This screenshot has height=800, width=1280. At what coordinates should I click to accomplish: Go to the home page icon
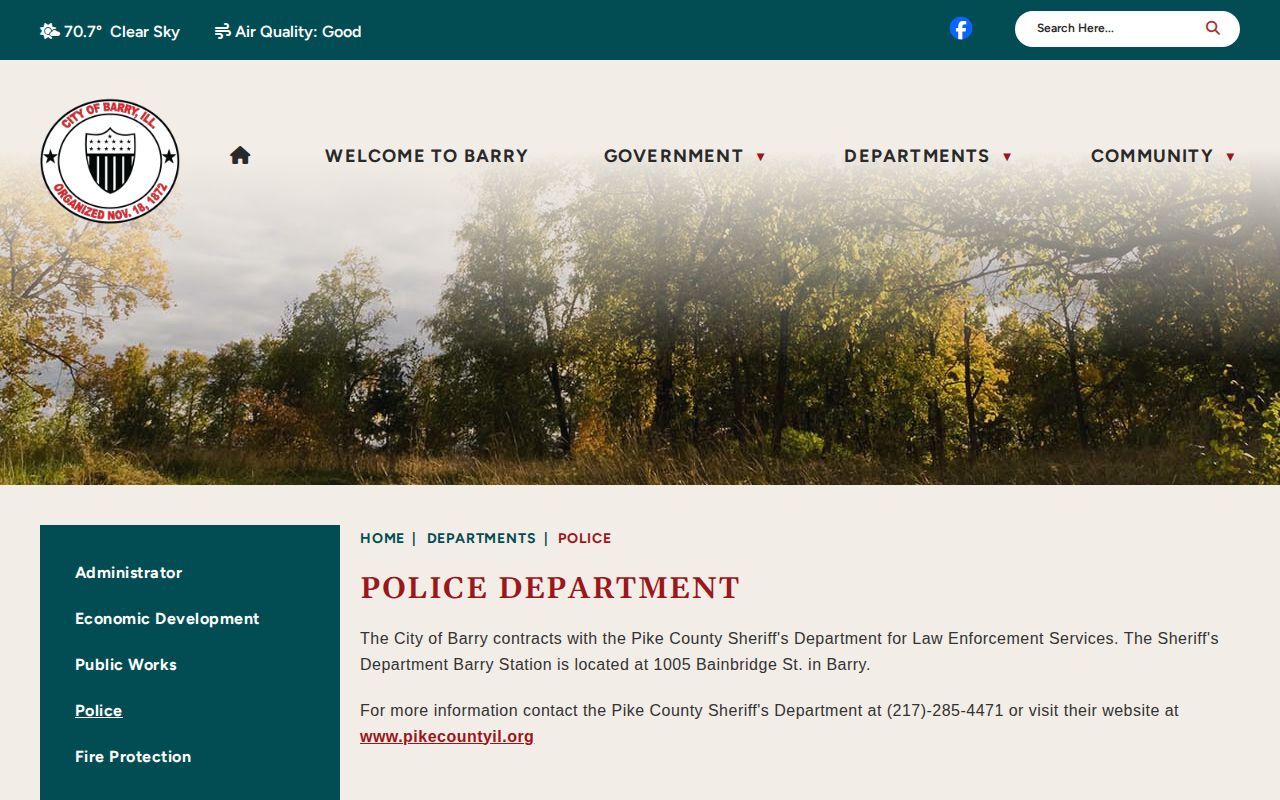(x=240, y=155)
